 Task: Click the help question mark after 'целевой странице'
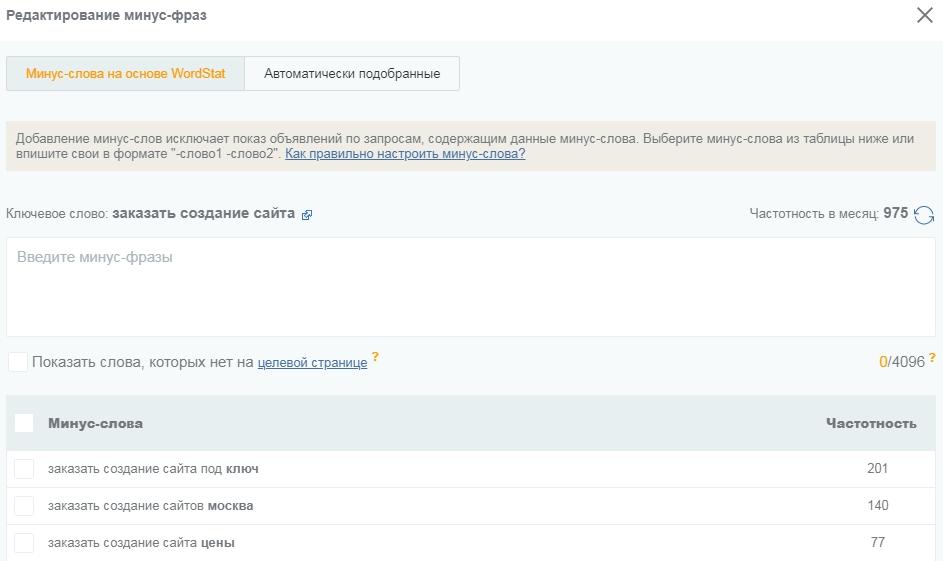pyautogui.click(x=375, y=356)
